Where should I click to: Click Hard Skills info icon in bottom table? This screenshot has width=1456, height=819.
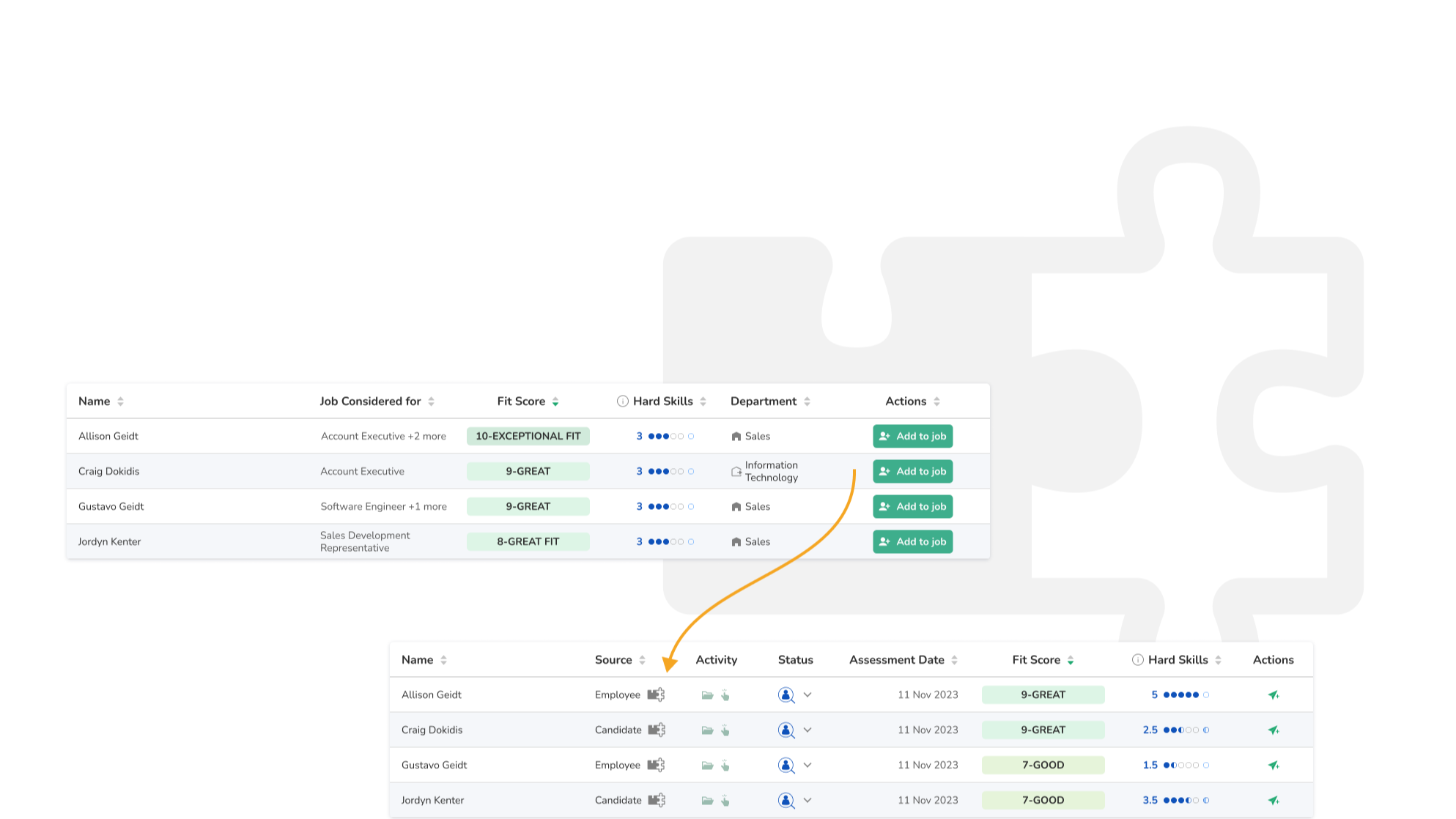tap(1137, 660)
